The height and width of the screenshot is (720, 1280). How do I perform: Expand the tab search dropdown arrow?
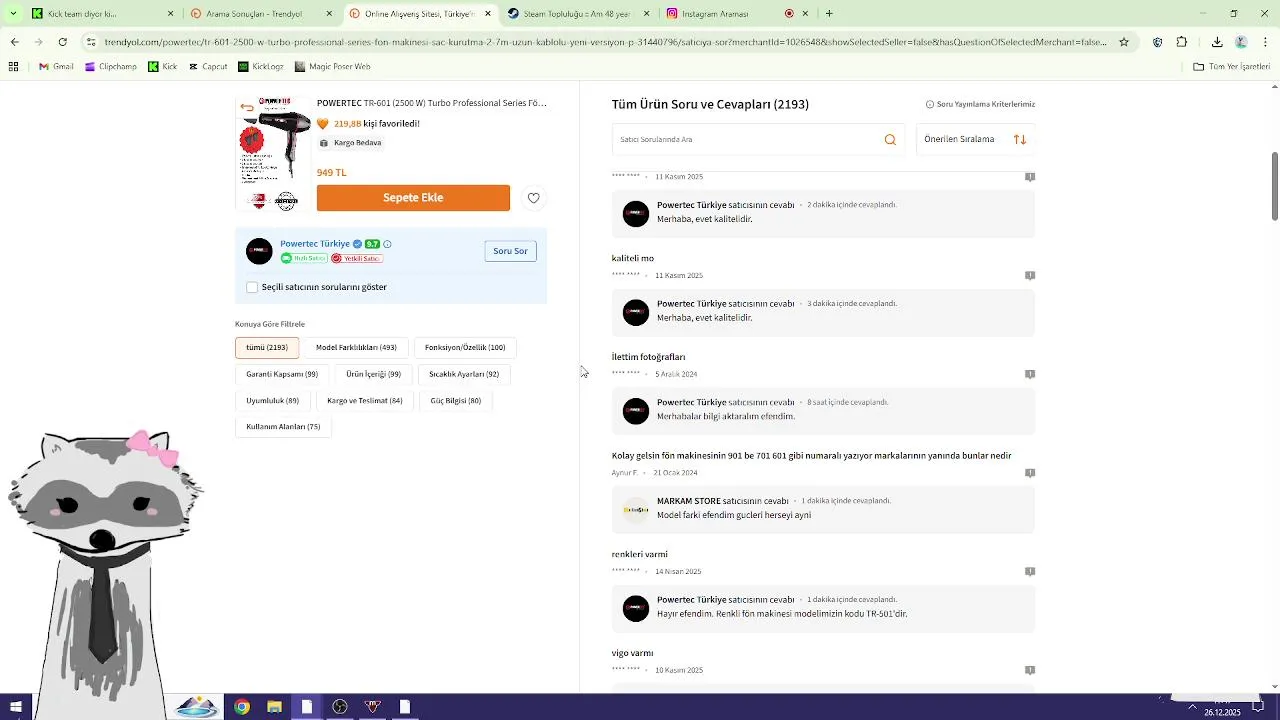(13, 14)
